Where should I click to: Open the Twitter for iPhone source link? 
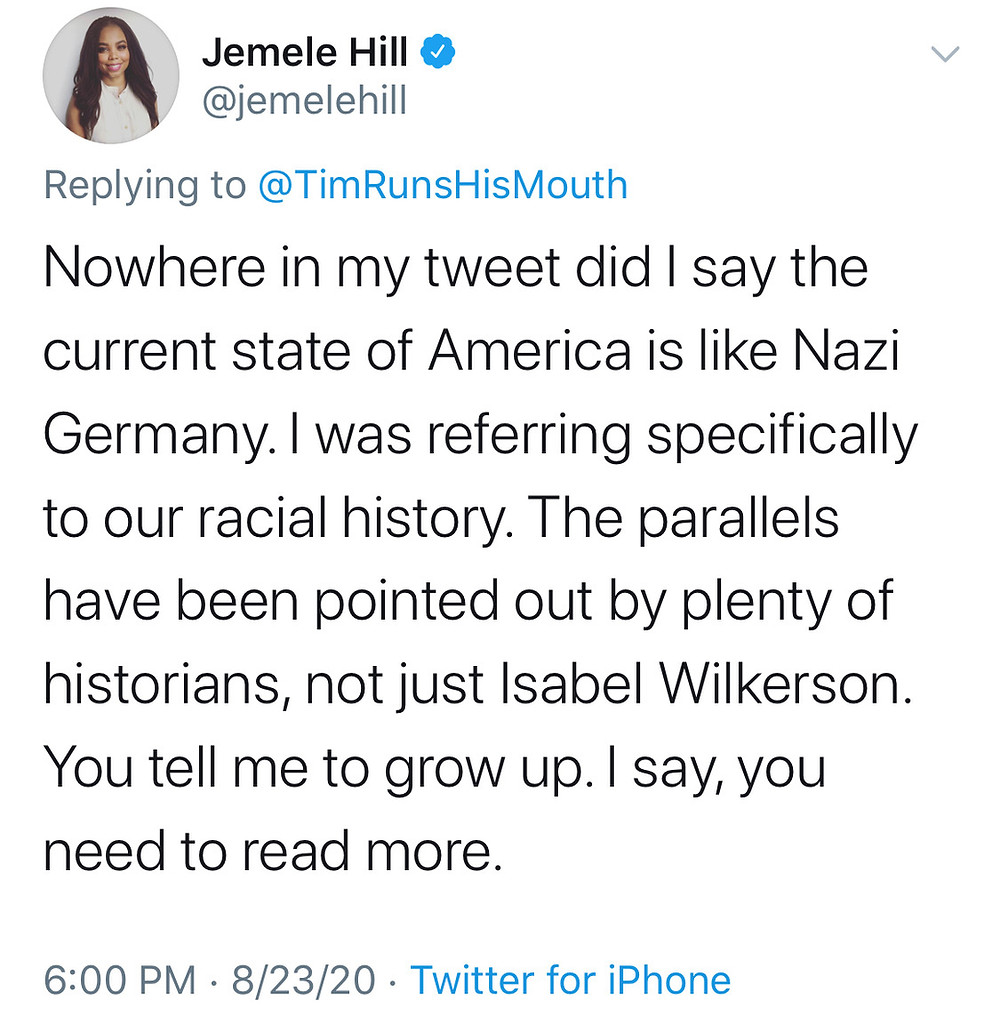coord(571,980)
